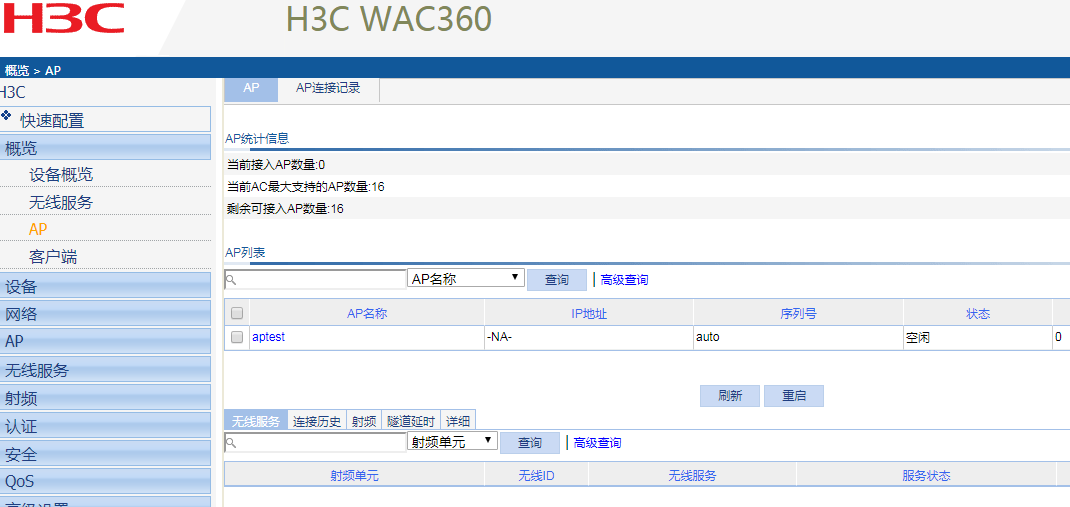This screenshot has height=507, width=1070.
Task: Expand the 认证 menu section
Action: tap(106, 426)
